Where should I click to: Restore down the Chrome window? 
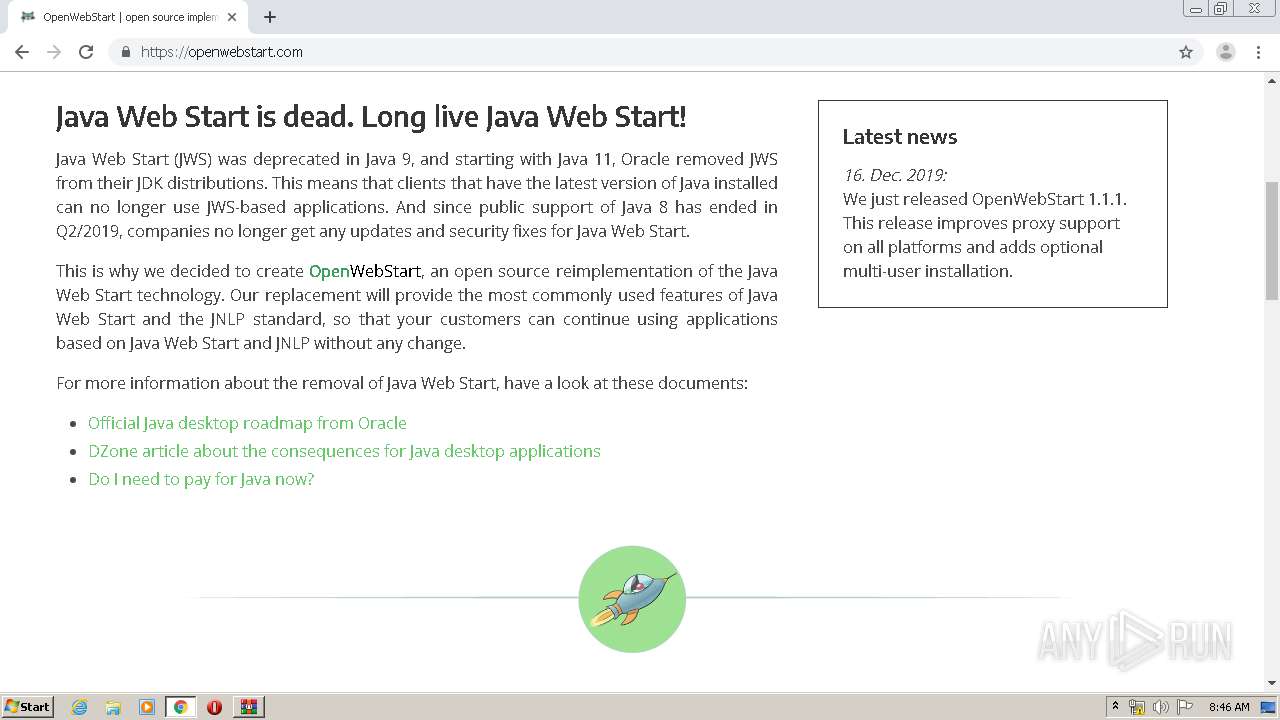pos(1221,9)
